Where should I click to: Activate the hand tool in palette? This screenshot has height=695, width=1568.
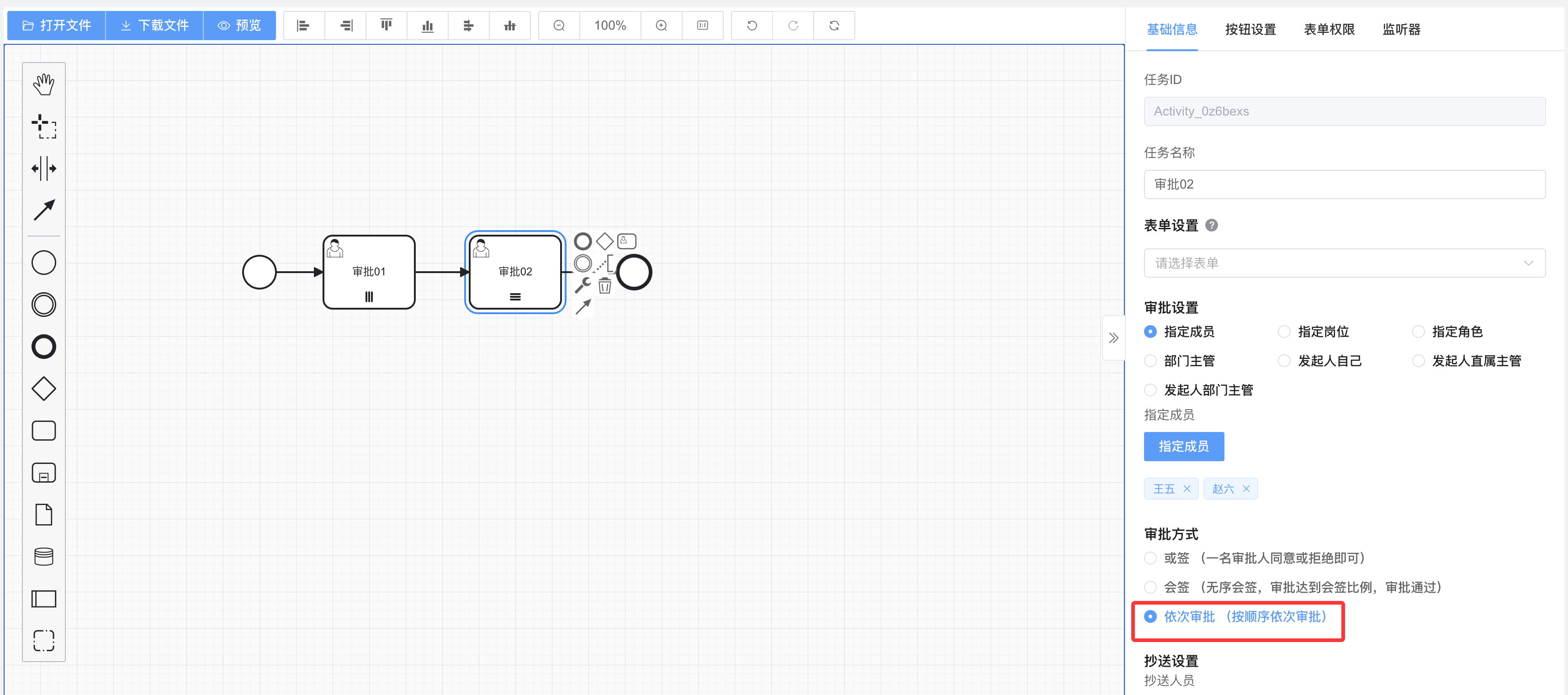[x=43, y=84]
